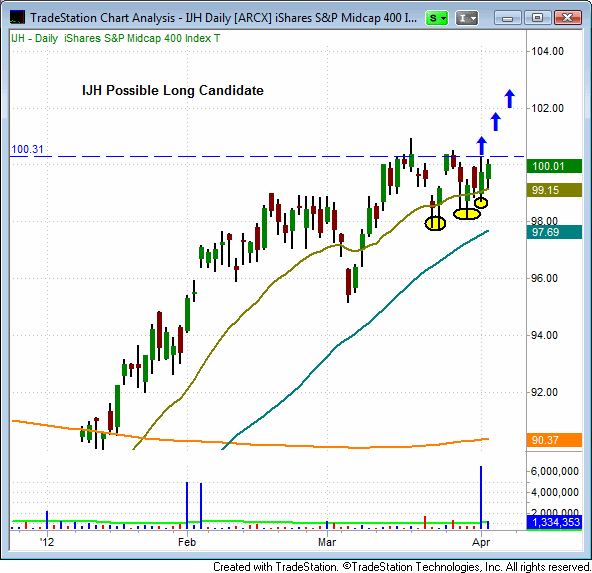The image size is (592, 573).
Task: Select the IJH - Daily status line text
Action: [x=115, y=39]
